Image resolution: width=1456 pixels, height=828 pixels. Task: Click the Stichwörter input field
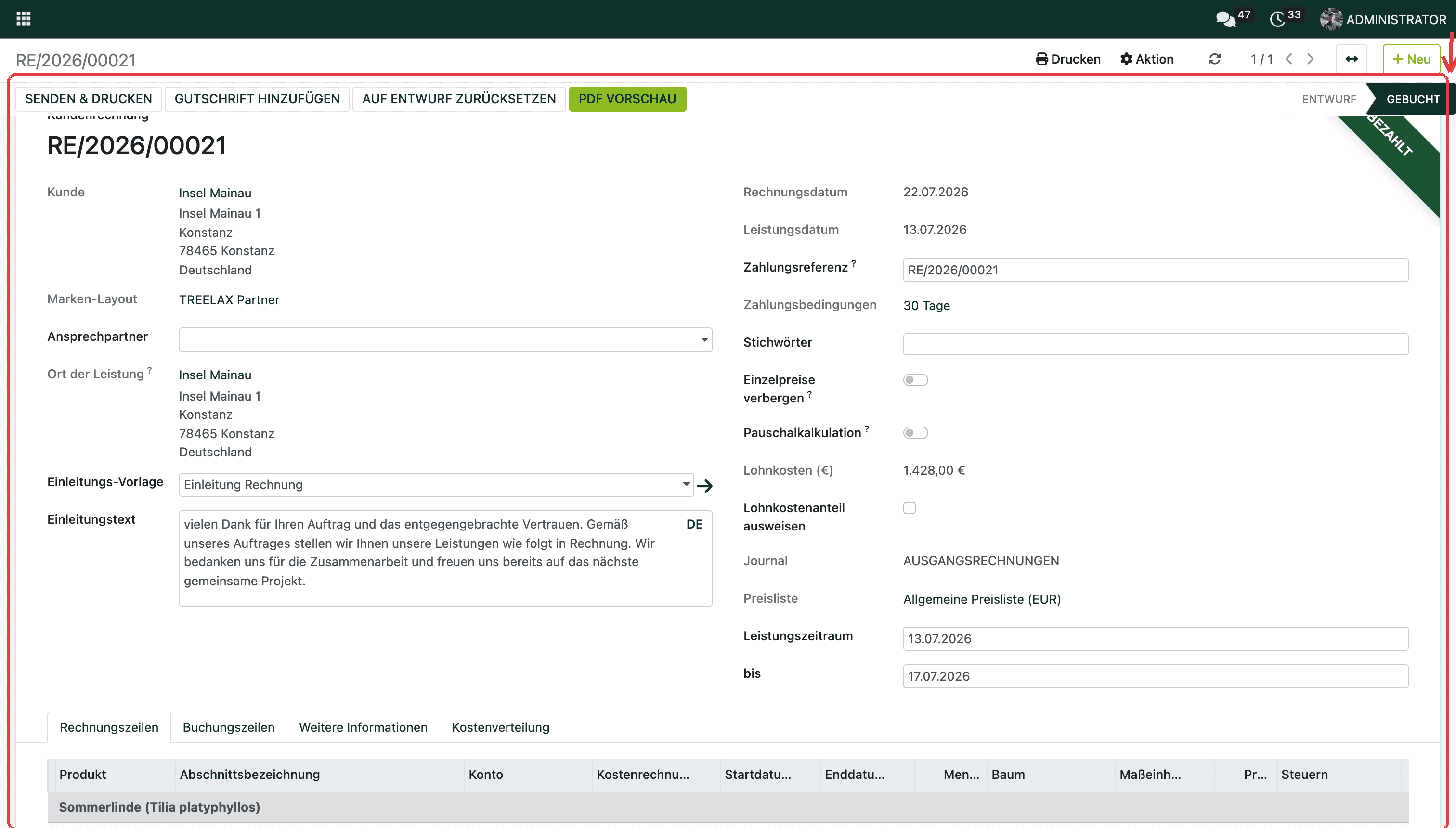tap(1155, 344)
